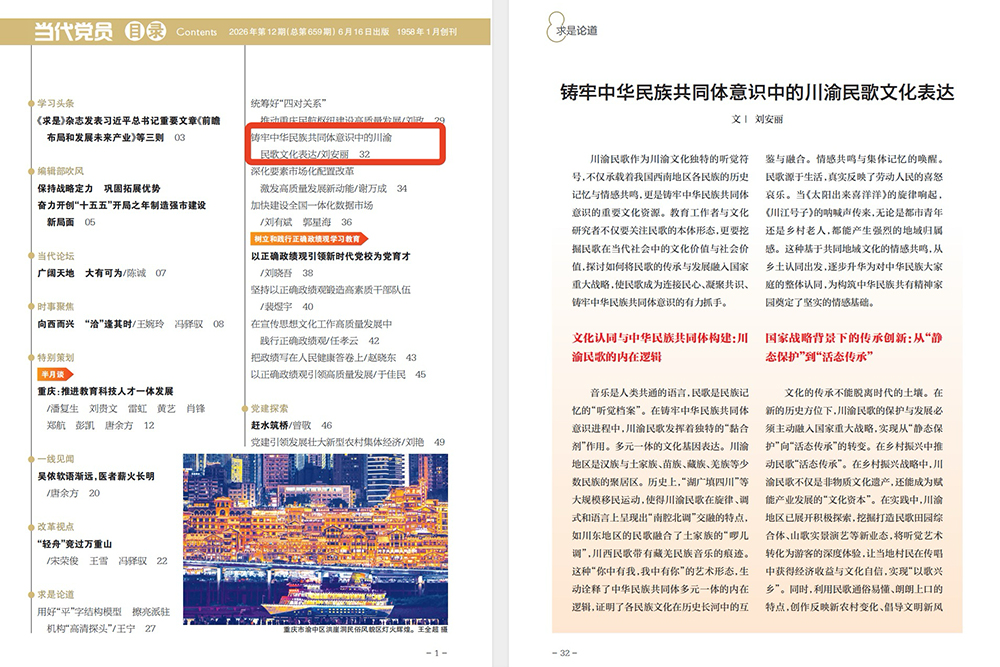This screenshot has width=1000, height=667.
Task: Click the Contents label in the header
Action: (196, 32)
